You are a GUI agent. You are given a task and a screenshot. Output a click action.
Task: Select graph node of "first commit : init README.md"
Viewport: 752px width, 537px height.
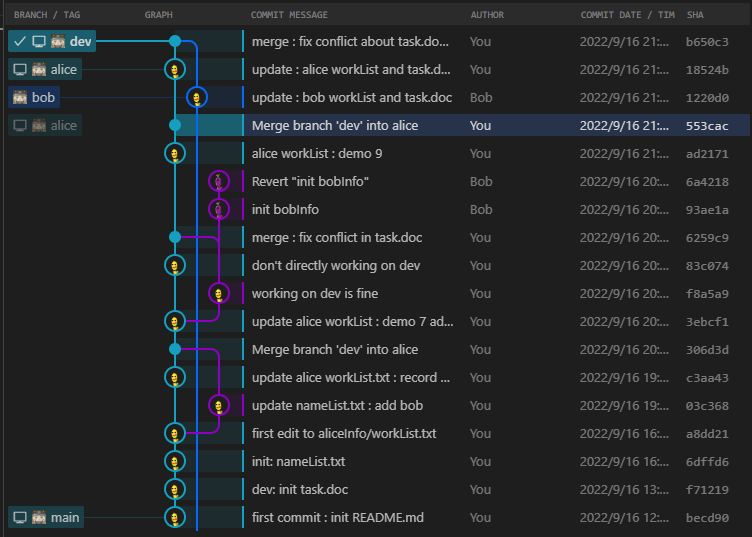175,518
